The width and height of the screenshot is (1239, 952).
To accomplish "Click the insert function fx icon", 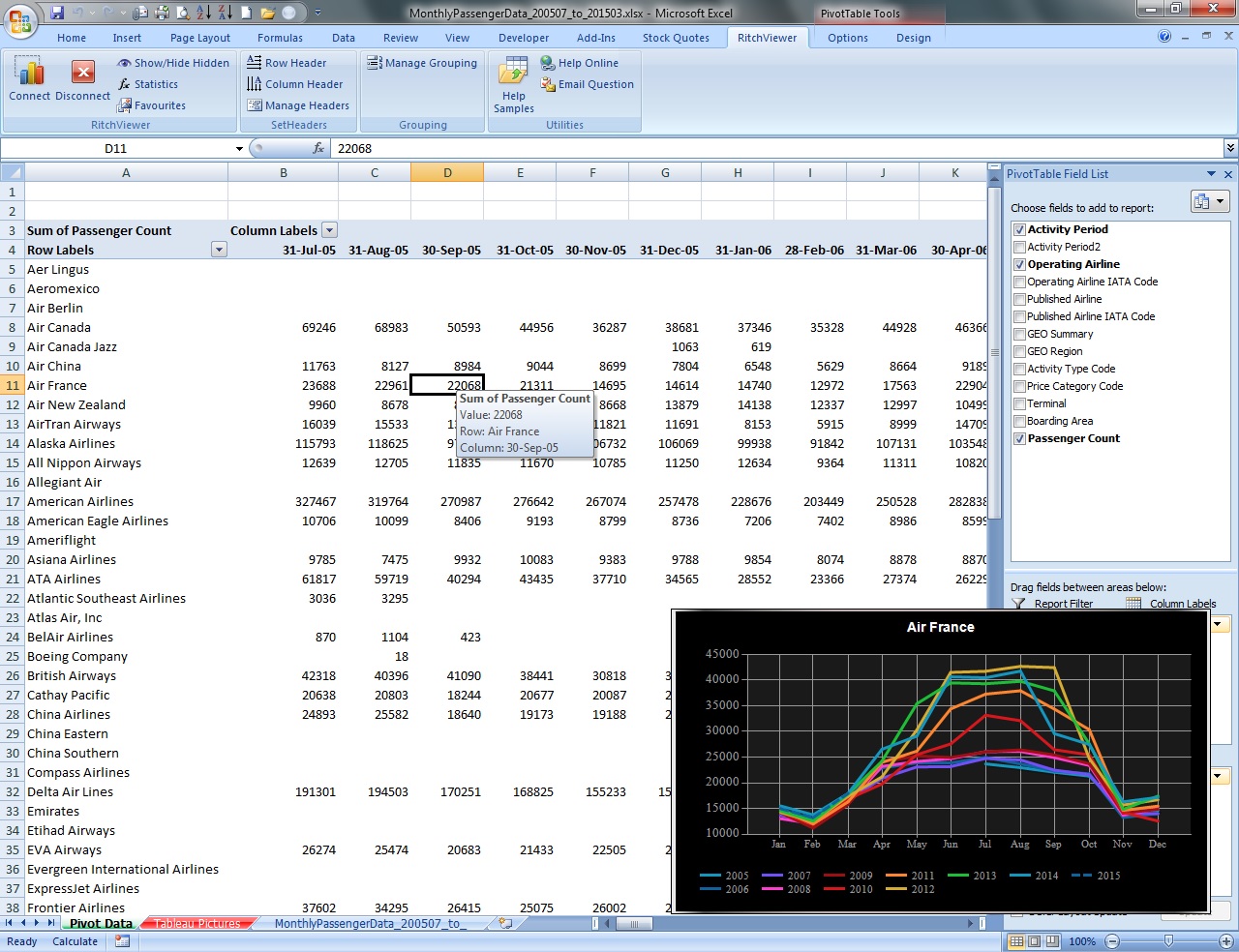I will (x=318, y=148).
